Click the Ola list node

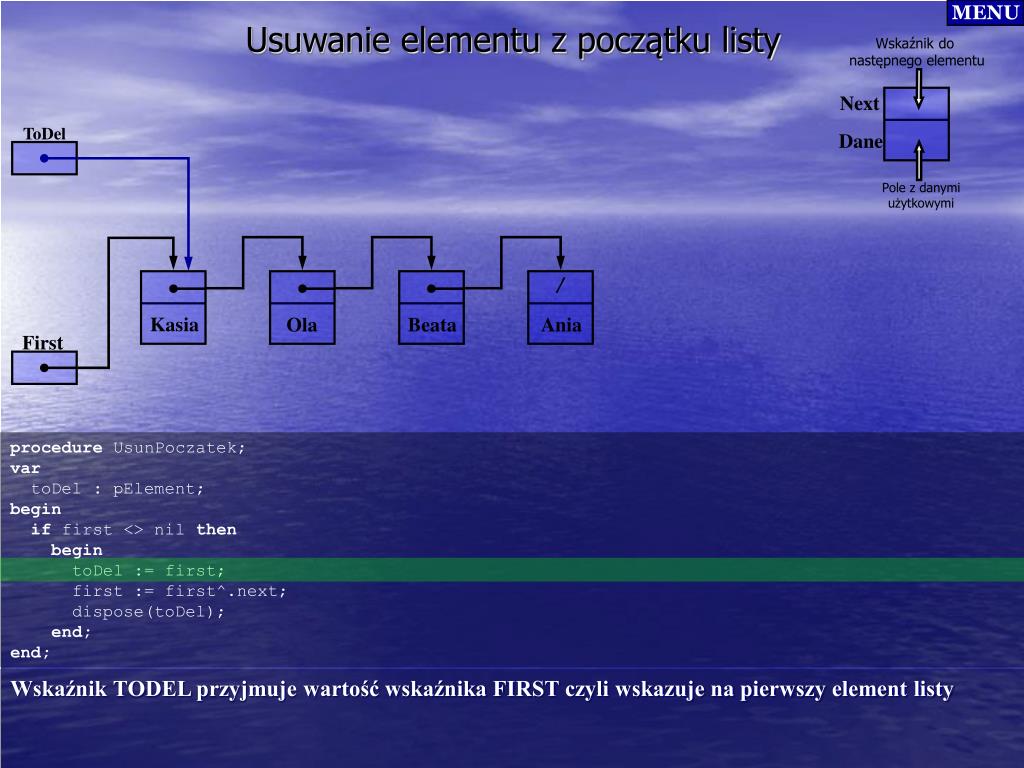click(302, 308)
